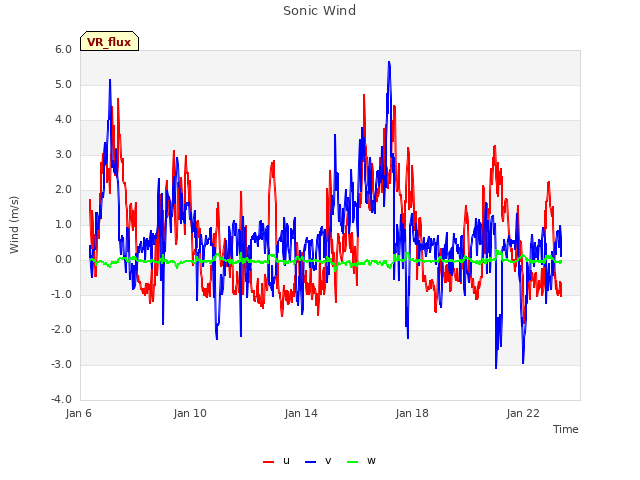Click the 2.0 y-axis tick label
The height and width of the screenshot is (480, 640).
63,190
